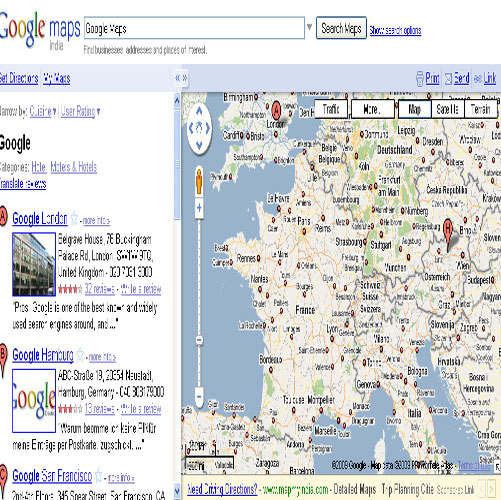This screenshot has width=501, height=500.
Task: Switch to Satellite view
Action: coord(447,109)
